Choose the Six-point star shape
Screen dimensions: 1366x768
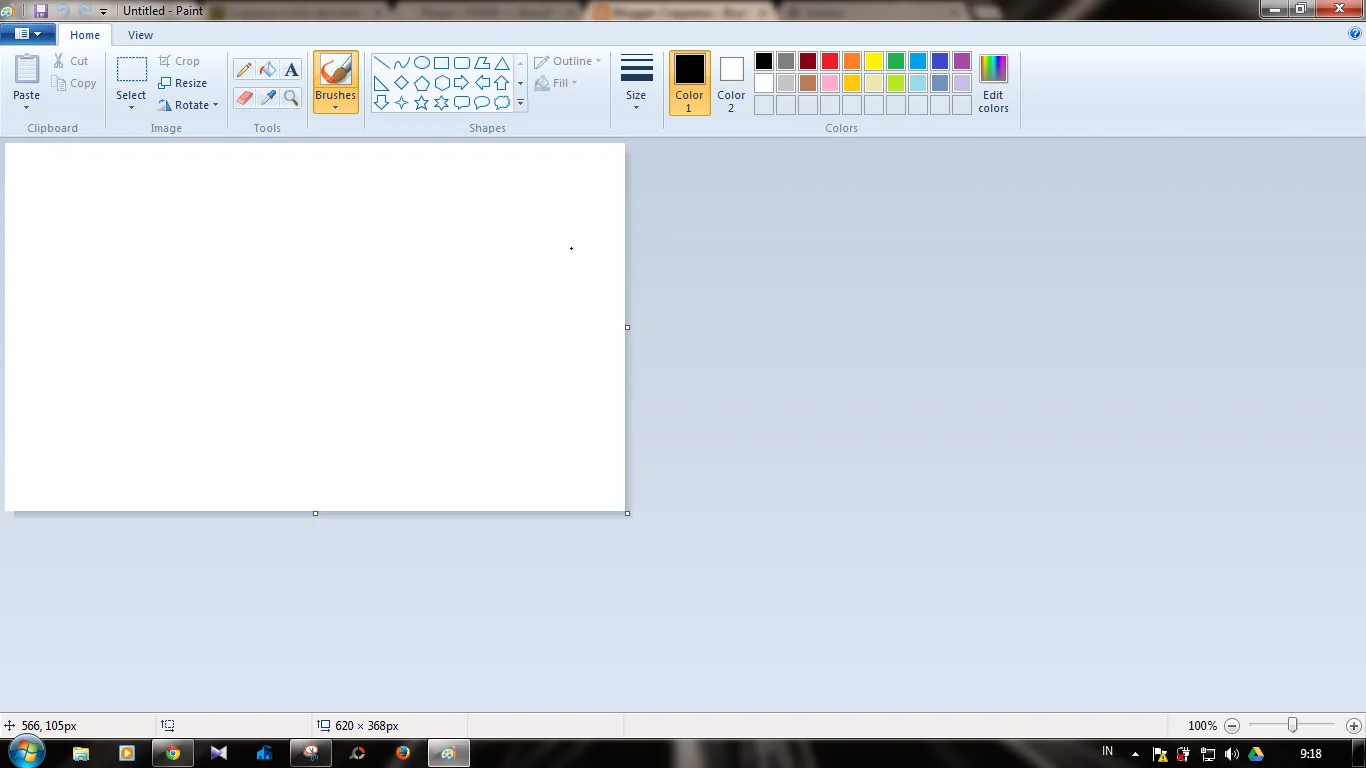(442, 102)
